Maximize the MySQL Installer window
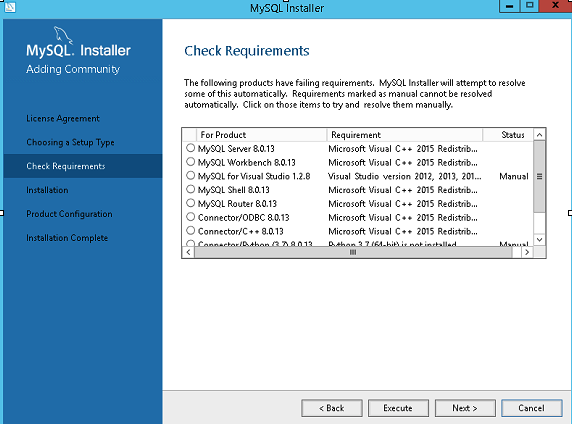 click(529, 6)
